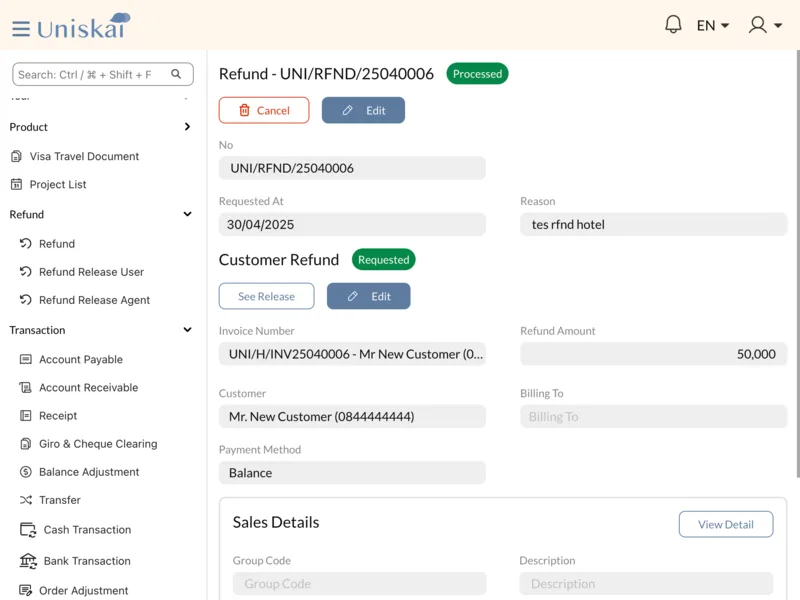Click the Refund Release Agent icon
Image resolution: width=800 pixels, height=600 pixels.
pyautogui.click(x=26, y=300)
